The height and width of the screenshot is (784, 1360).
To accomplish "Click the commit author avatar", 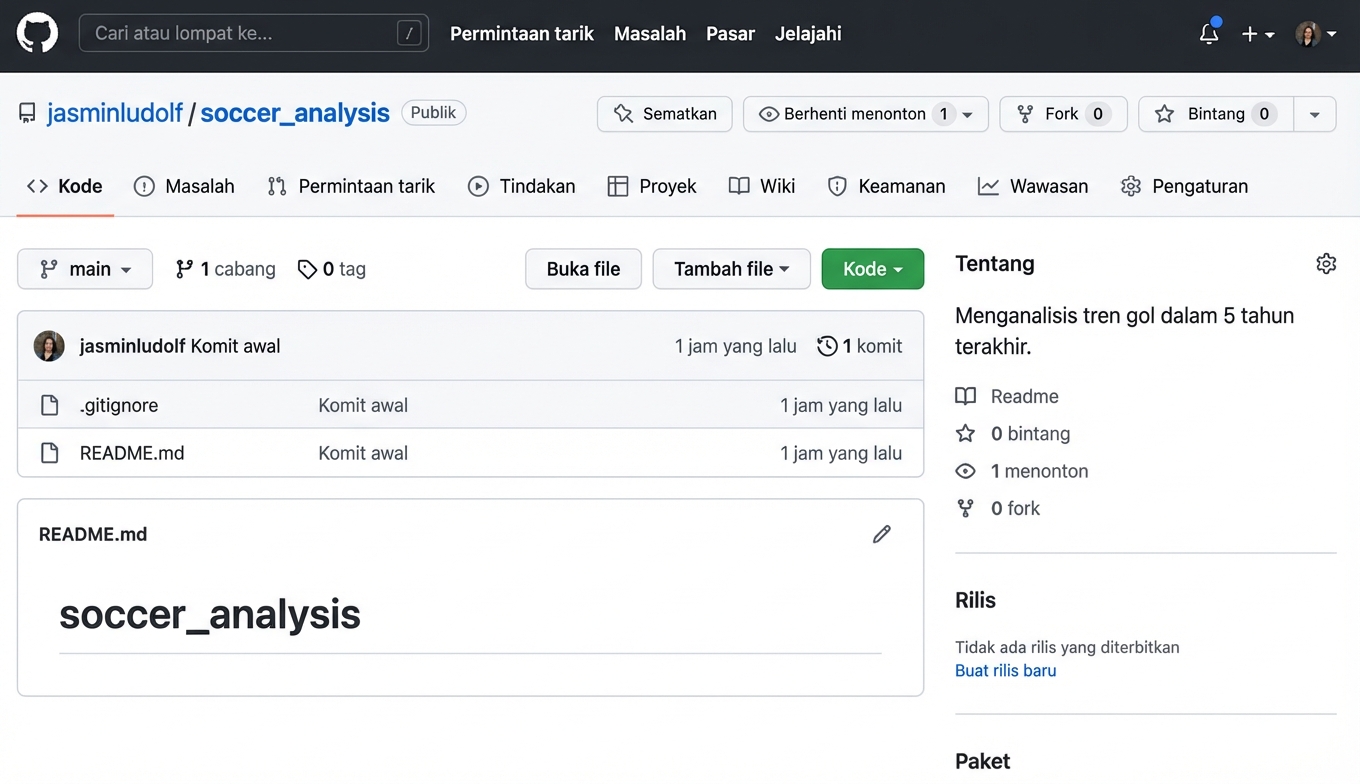I will [x=49, y=346].
